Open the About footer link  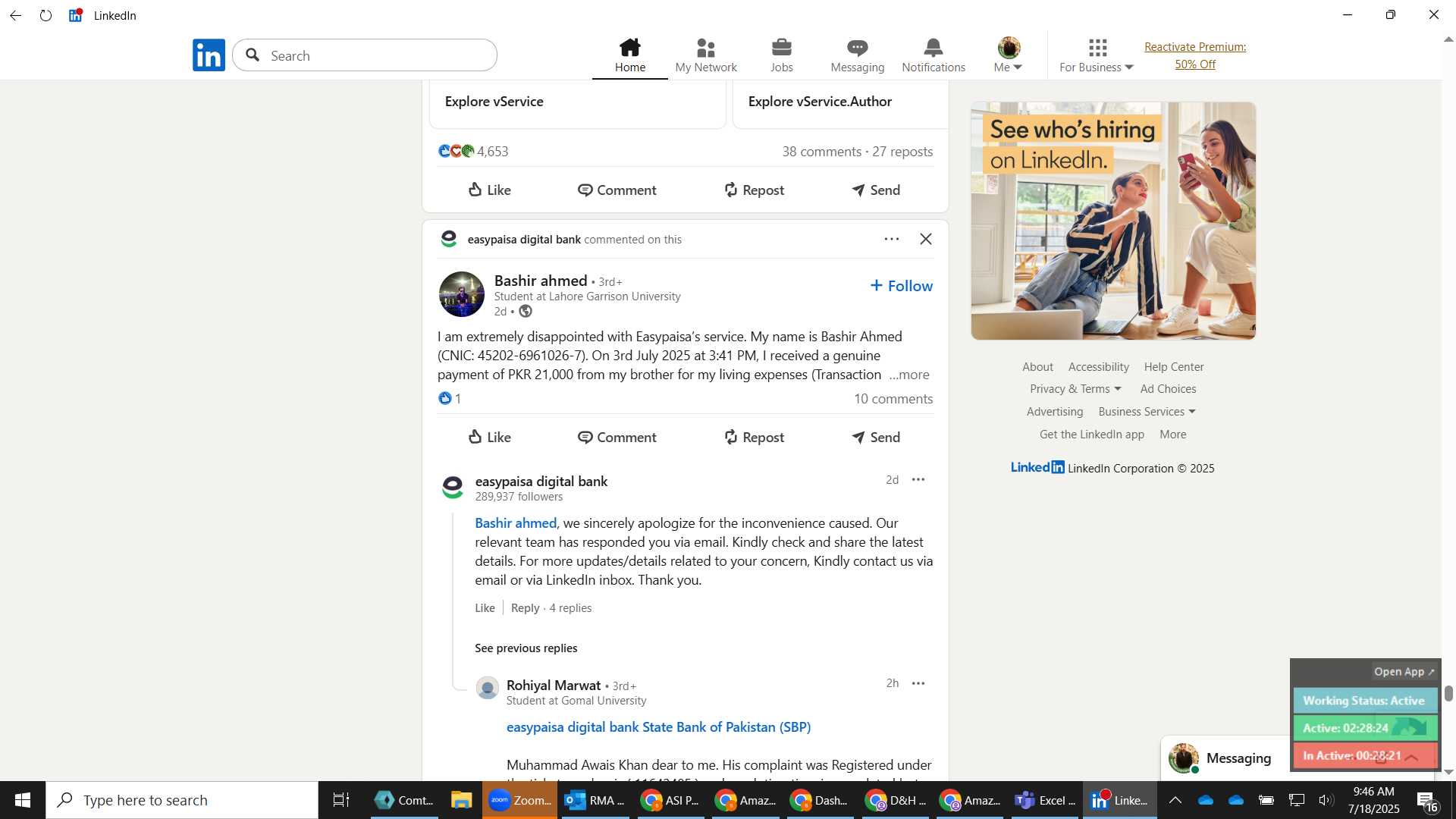point(1037,367)
